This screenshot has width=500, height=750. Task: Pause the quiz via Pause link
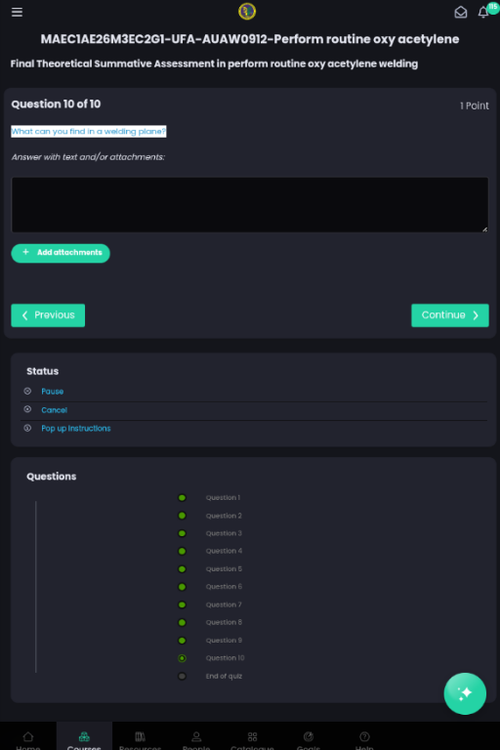point(52,391)
